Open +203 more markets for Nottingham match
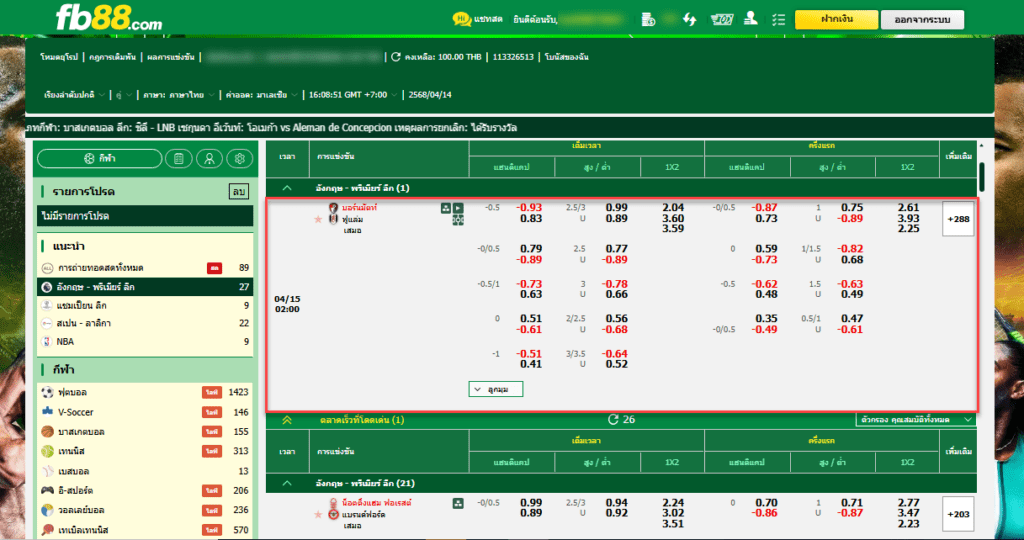 click(958, 514)
